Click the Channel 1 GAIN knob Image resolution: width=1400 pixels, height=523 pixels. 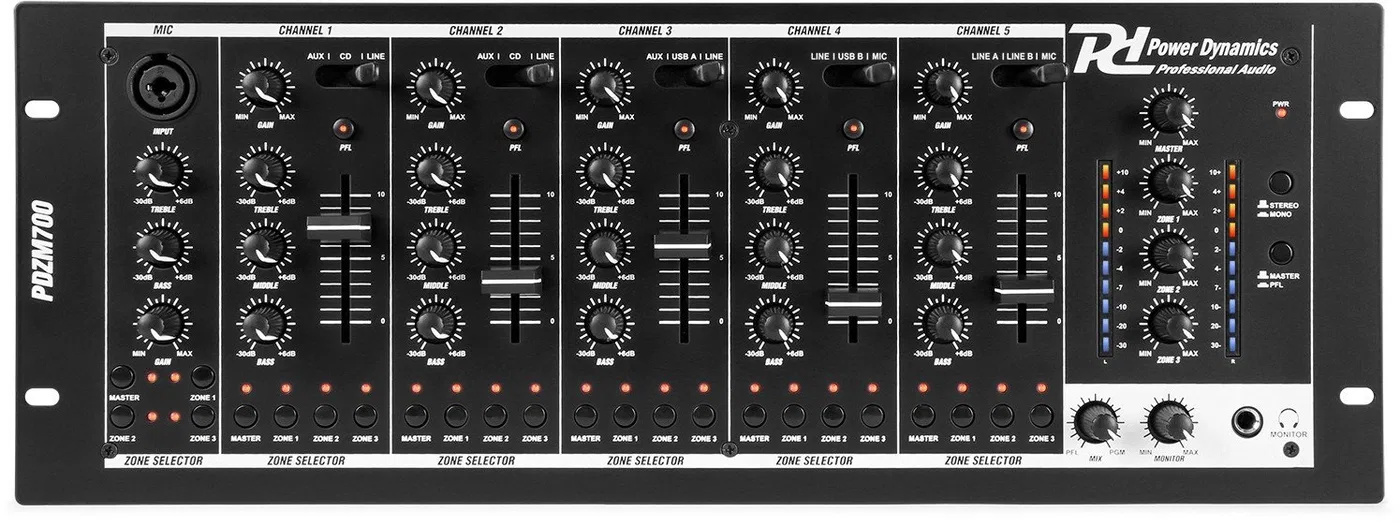261,87
